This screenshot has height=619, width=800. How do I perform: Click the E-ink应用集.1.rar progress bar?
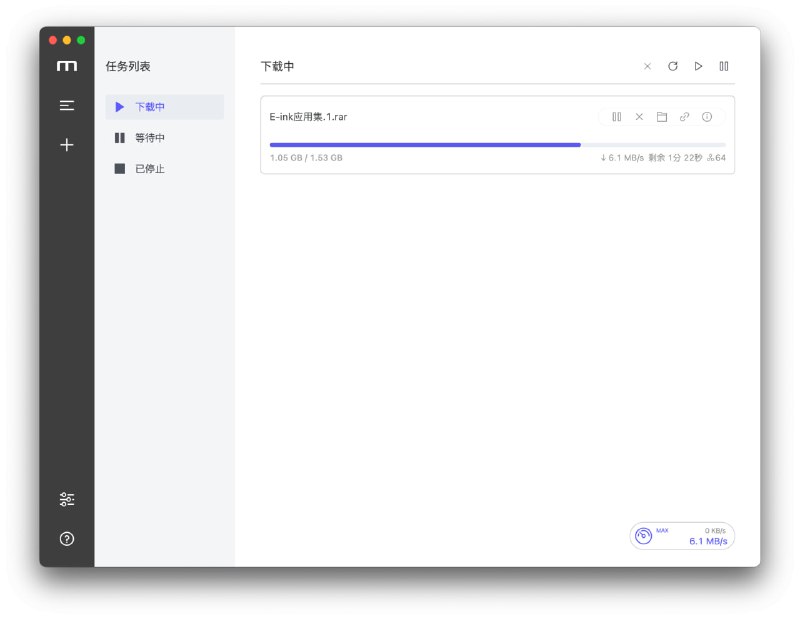pos(497,145)
